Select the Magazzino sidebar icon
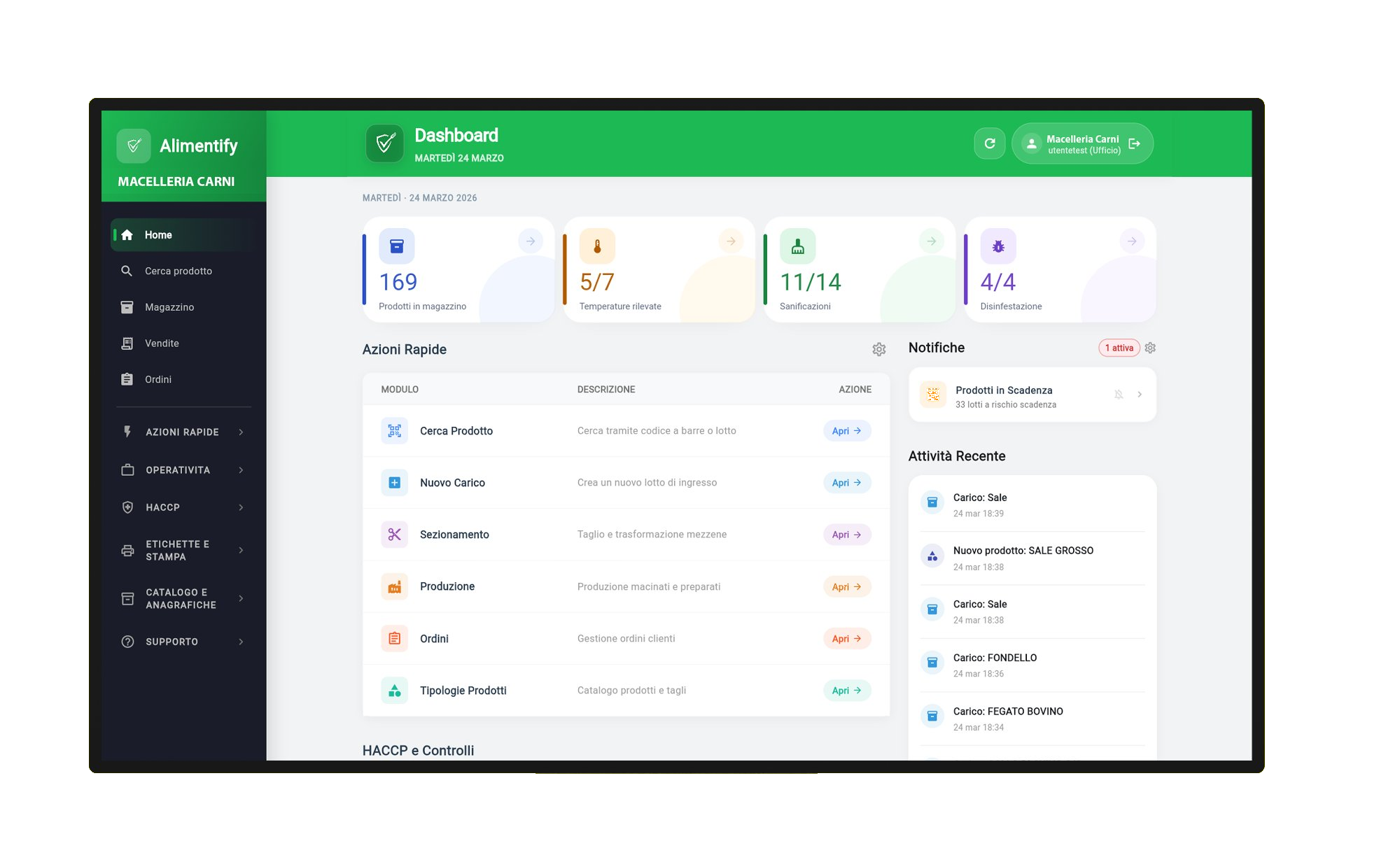Screen dimensions: 1400x862 pos(127,307)
